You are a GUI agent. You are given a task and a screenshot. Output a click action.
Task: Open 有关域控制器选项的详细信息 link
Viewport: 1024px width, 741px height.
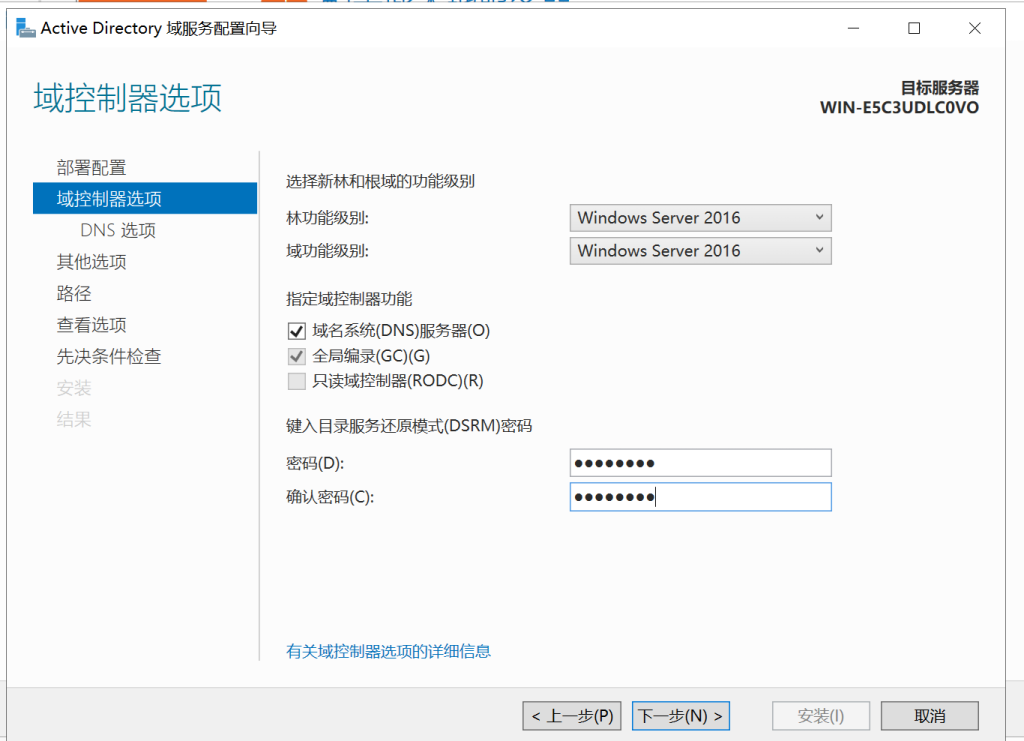(388, 651)
